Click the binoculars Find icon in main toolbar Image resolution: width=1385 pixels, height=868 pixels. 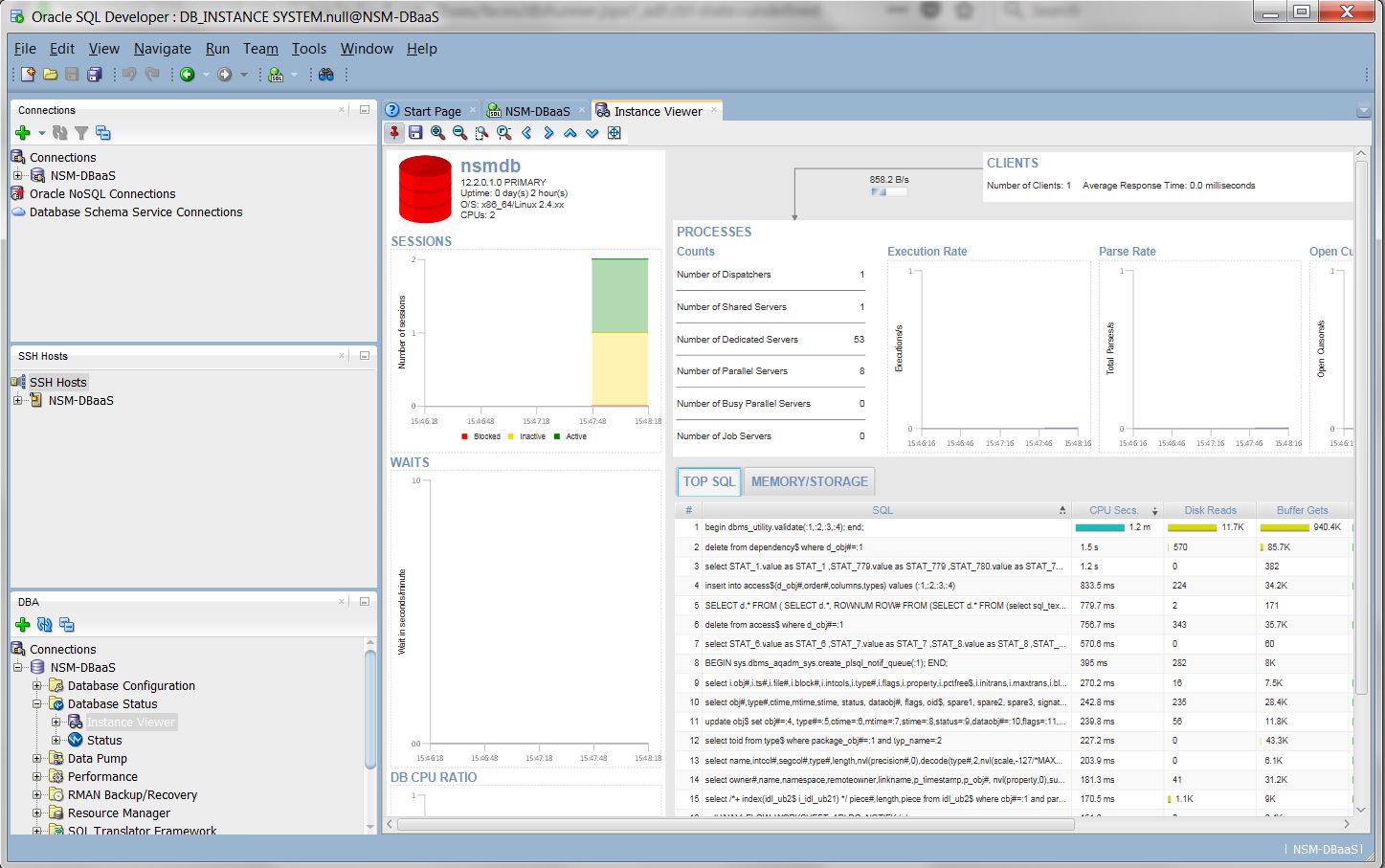[326, 74]
